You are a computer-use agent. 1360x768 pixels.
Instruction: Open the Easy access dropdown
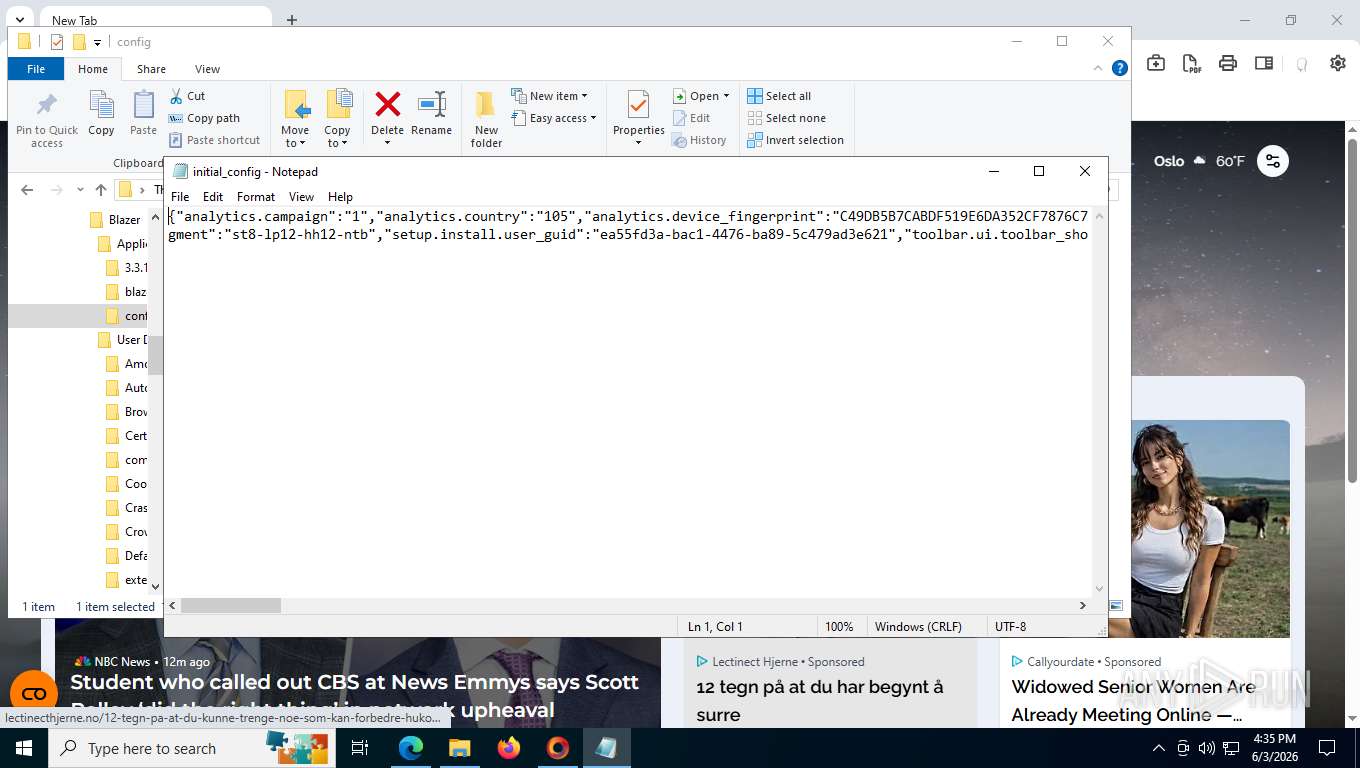pos(554,118)
